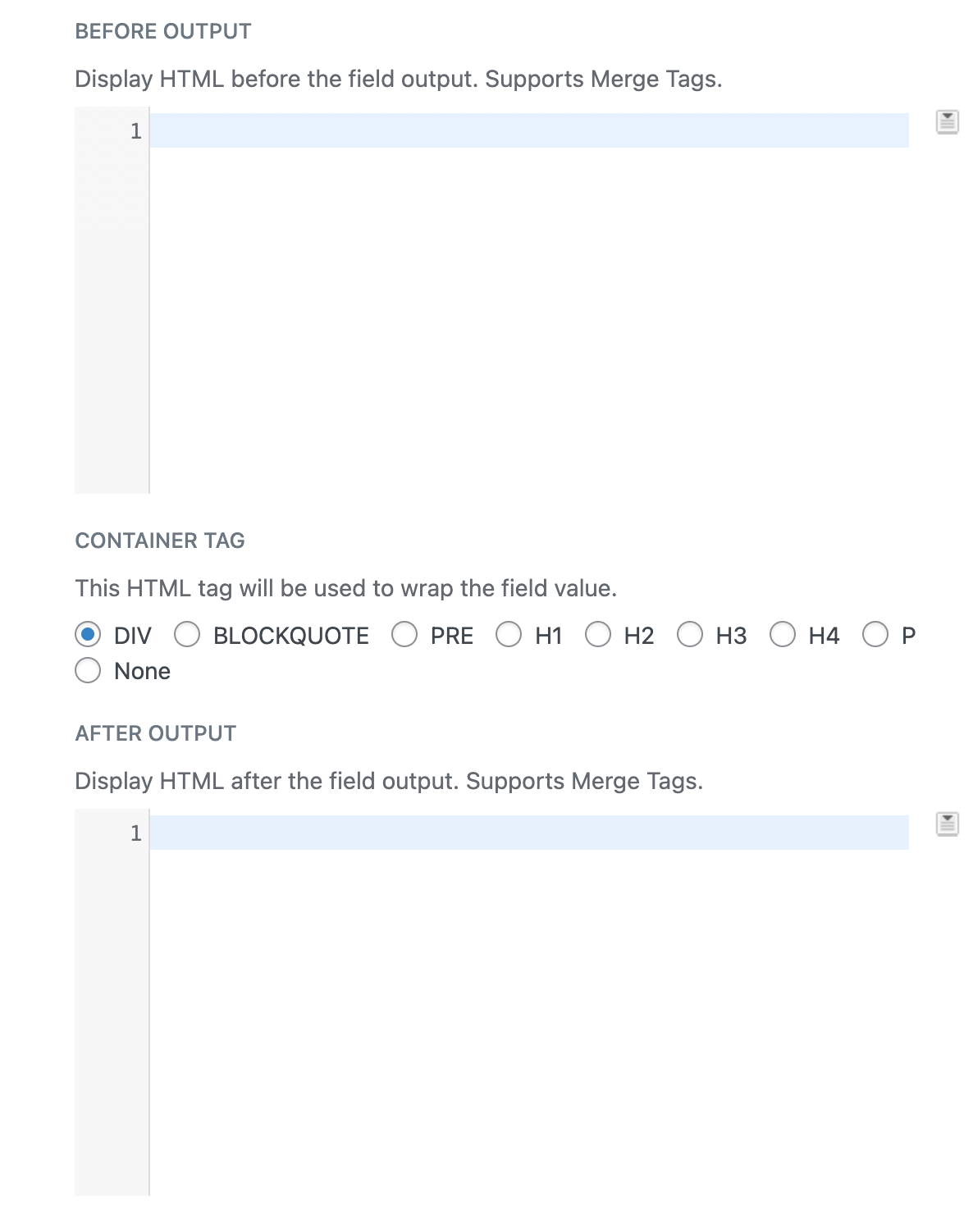Click the CONTAINER TAG heading label
The height and width of the screenshot is (1232, 973).
click(x=160, y=541)
